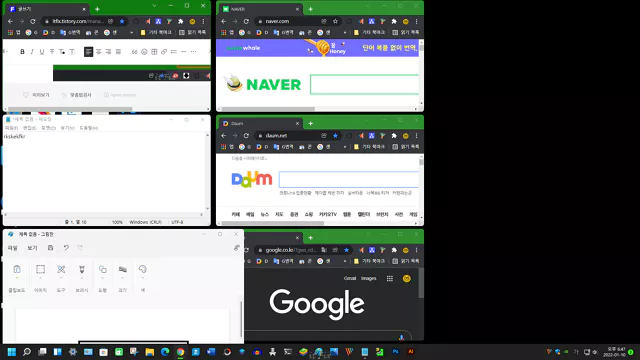Go back in the Tistory browser window
The image size is (640, 360).
(x=10, y=21)
